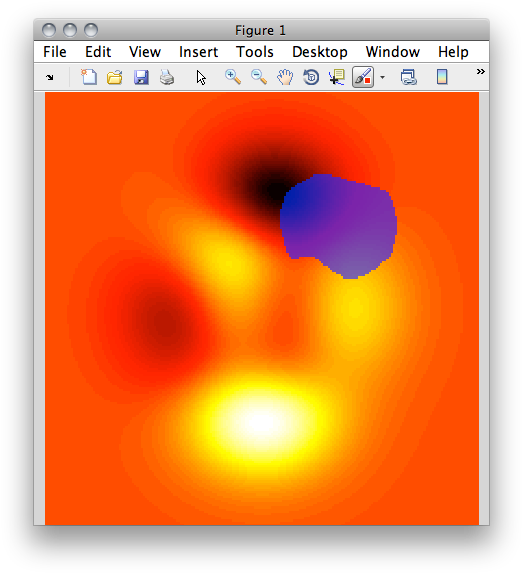The width and height of the screenshot is (522, 573).
Task: Open the Insert menu
Action: [x=198, y=52]
